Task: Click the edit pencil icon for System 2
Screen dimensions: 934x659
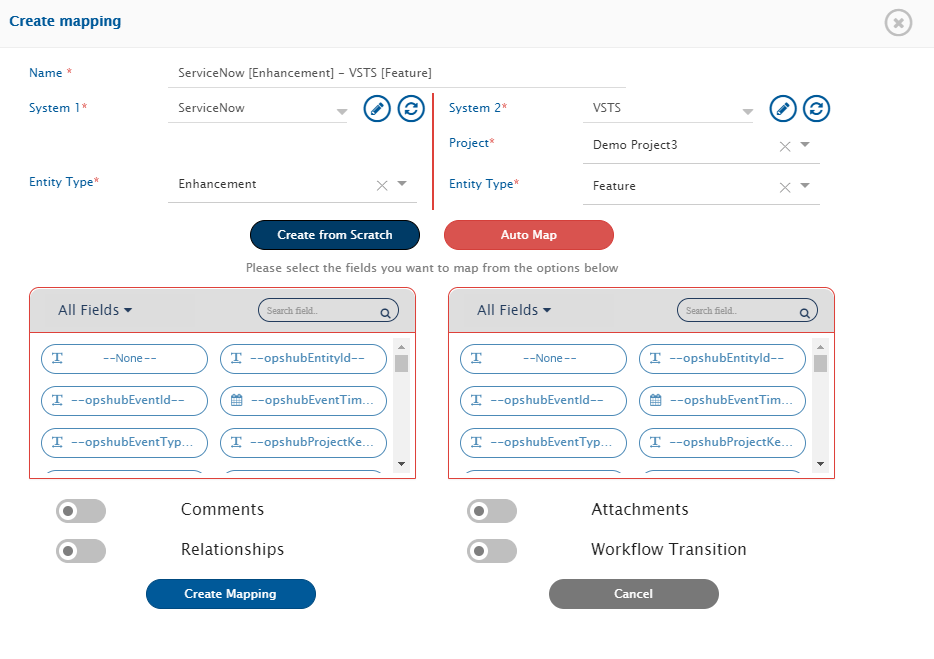Action: click(x=783, y=109)
